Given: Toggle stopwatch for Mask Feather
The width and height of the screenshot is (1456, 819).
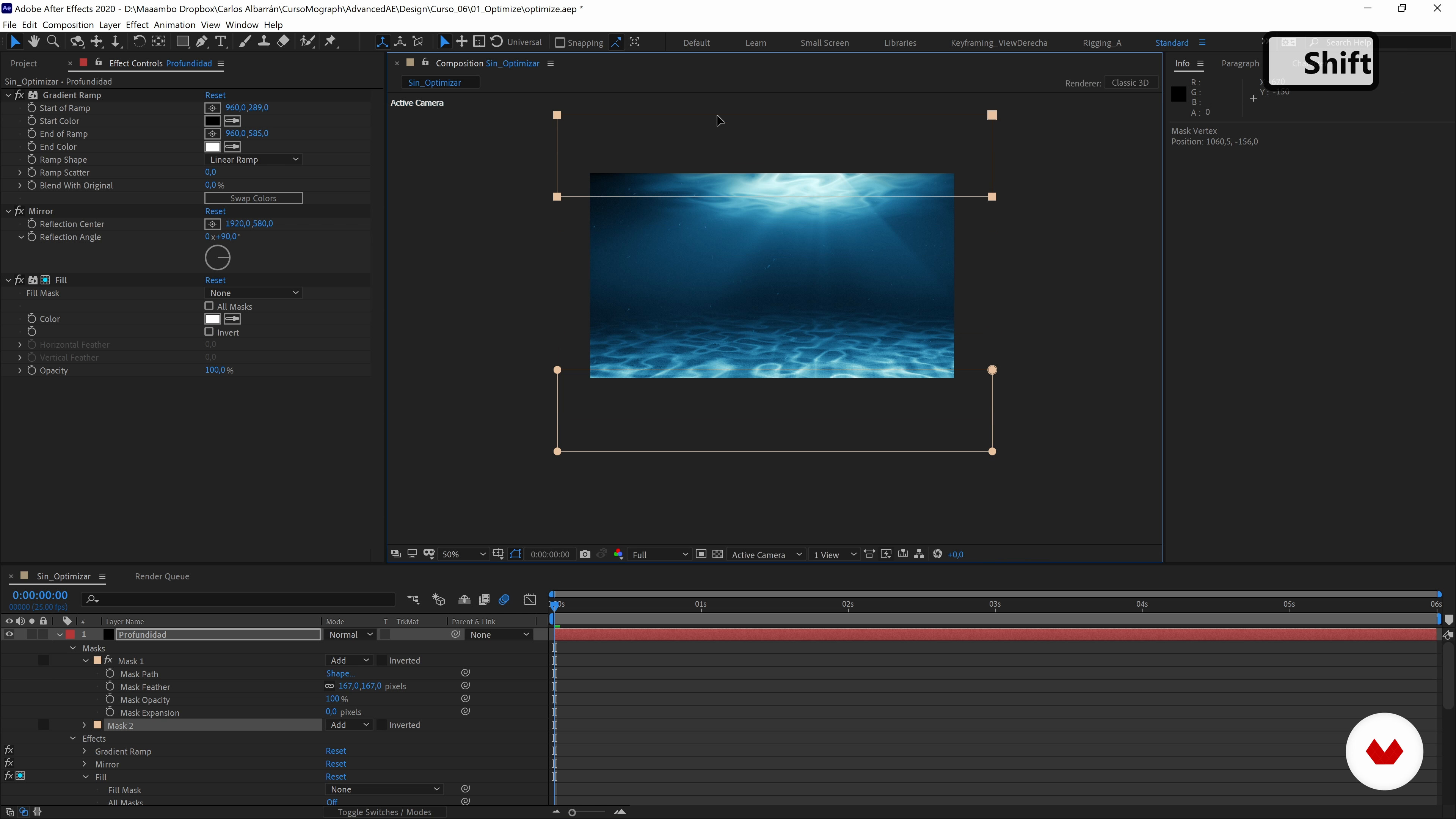Looking at the screenshot, I should coord(110,686).
